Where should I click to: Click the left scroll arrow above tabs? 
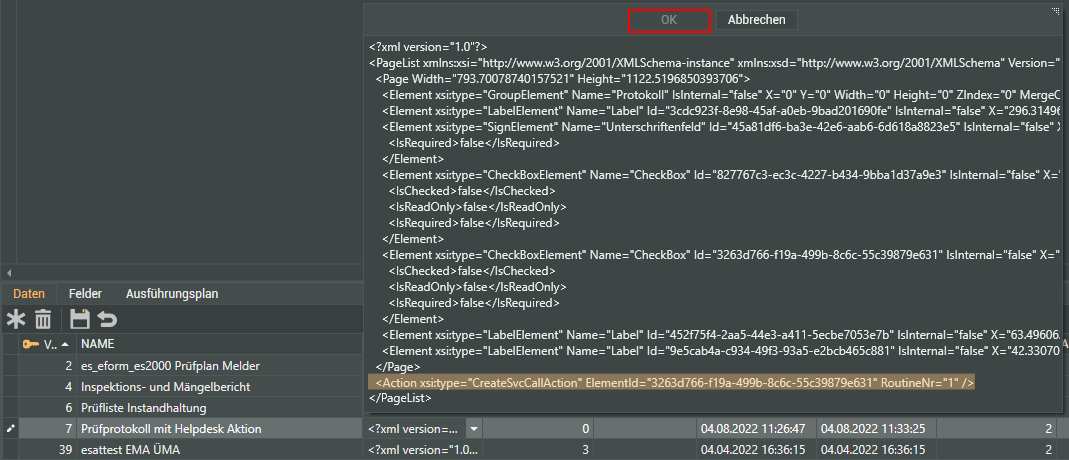(9, 273)
